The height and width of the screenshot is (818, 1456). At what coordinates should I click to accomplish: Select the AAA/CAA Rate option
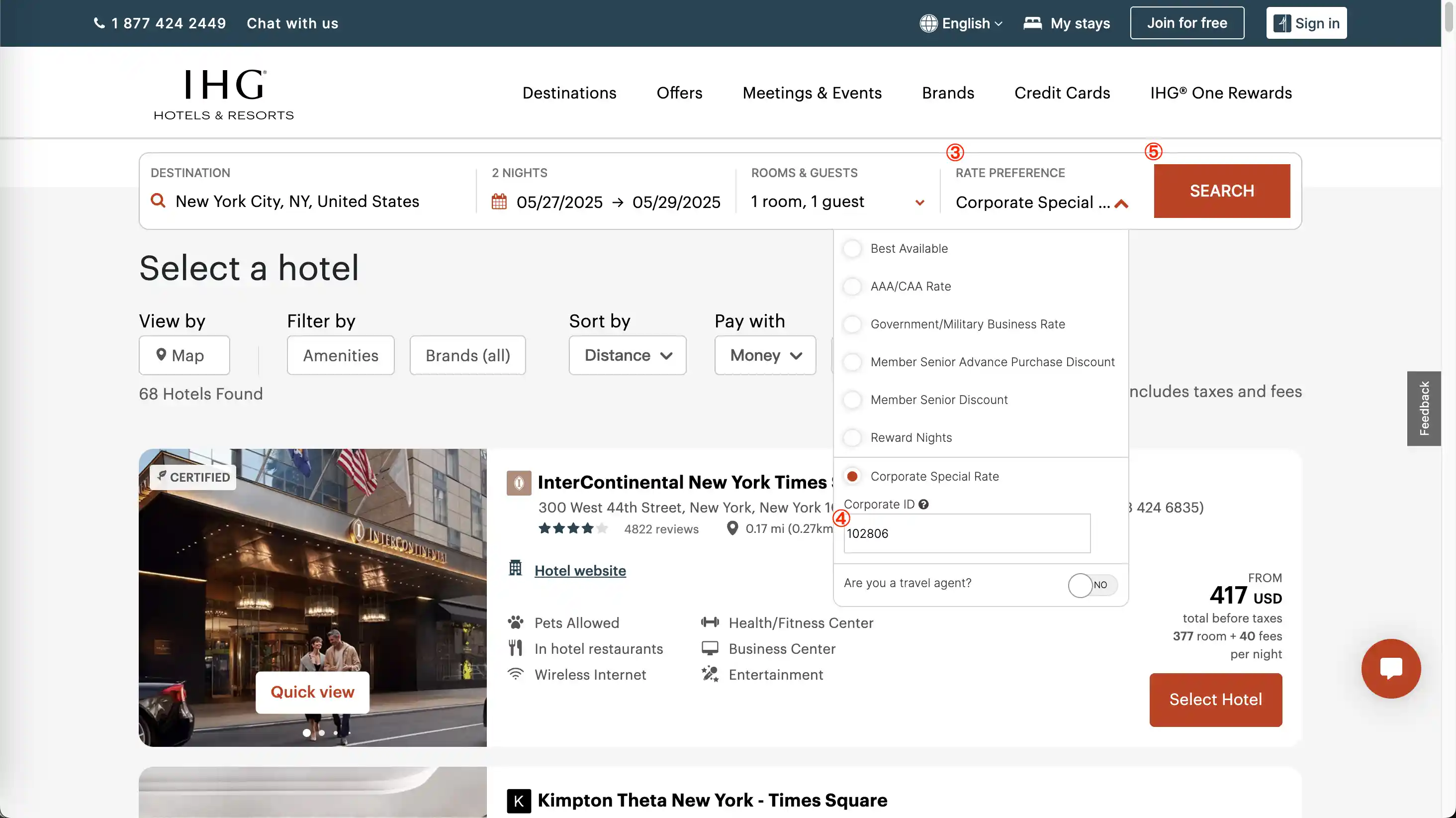pos(852,286)
